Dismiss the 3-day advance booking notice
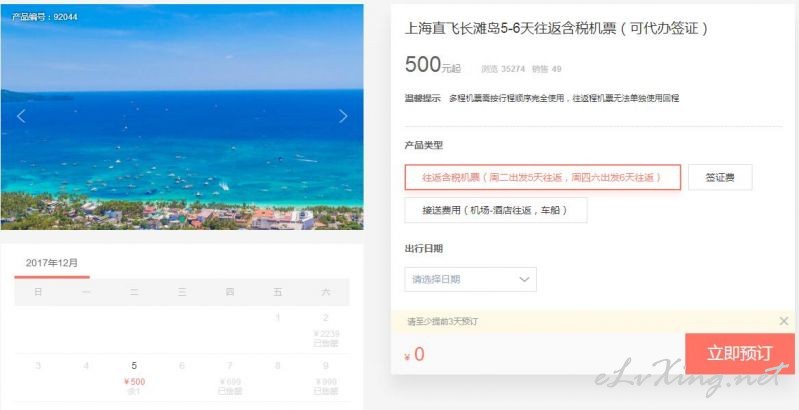The image size is (799, 410). (x=784, y=321)
